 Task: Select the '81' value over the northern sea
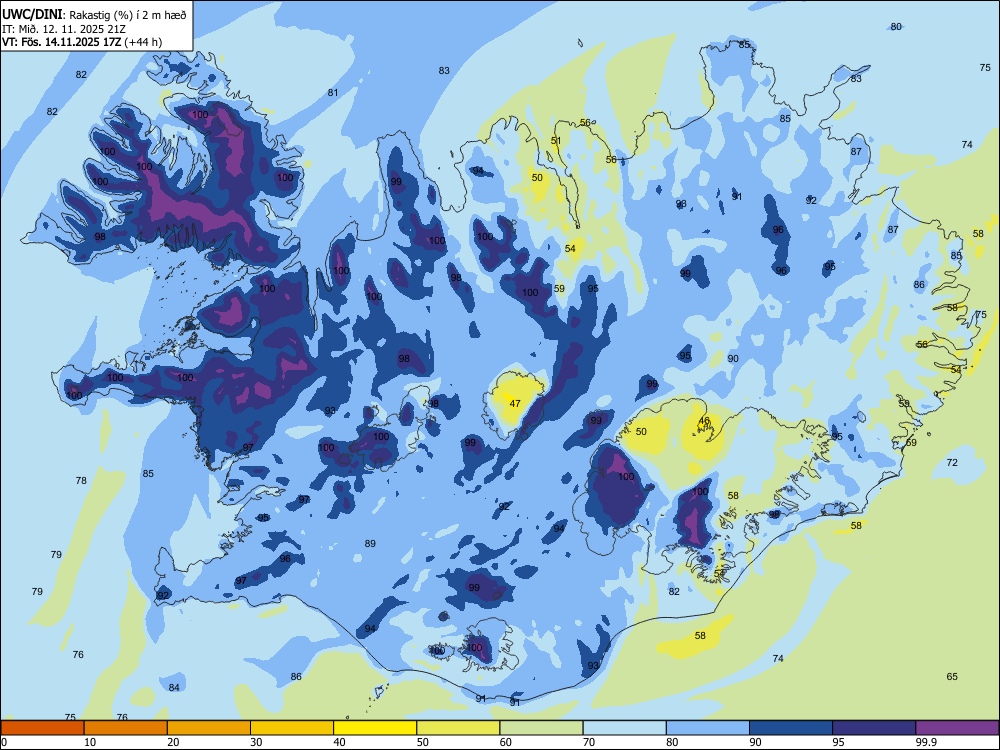[x=333, y=92]
